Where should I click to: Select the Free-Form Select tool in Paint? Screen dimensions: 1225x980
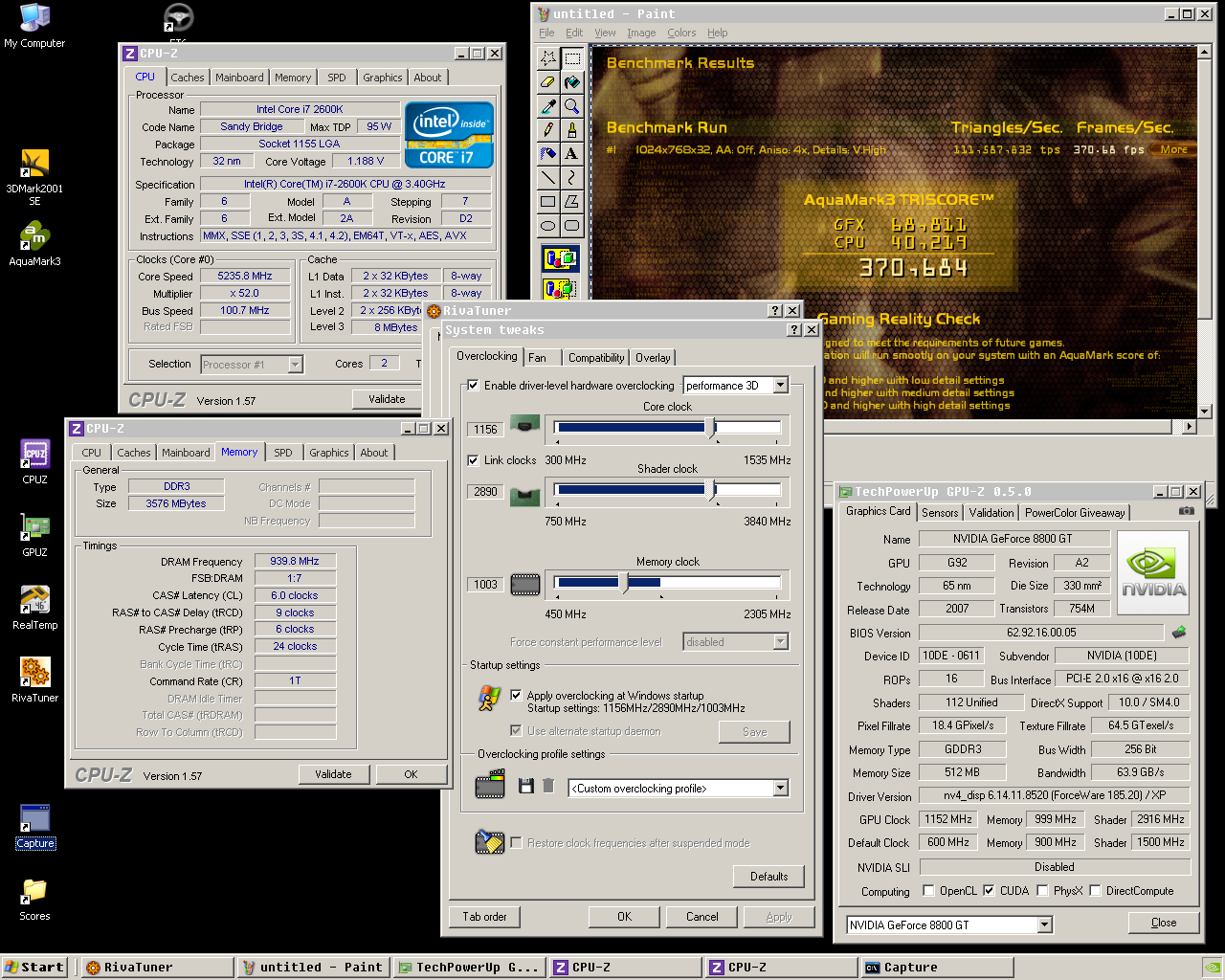pyautogui.click(x=547, y=58)
